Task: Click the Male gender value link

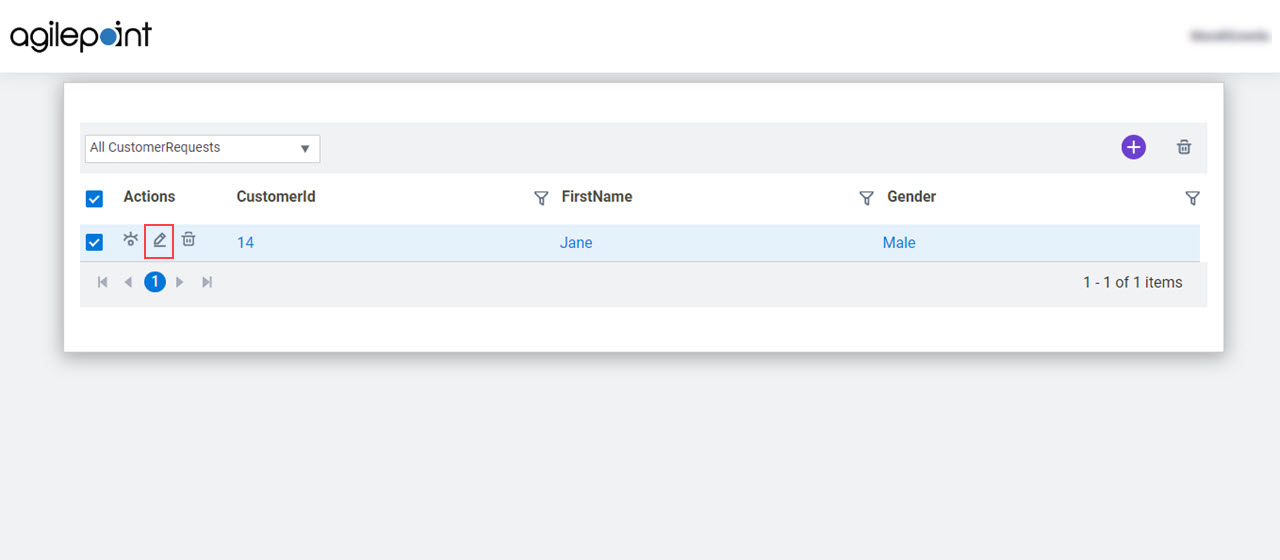Action: (899, 242)
